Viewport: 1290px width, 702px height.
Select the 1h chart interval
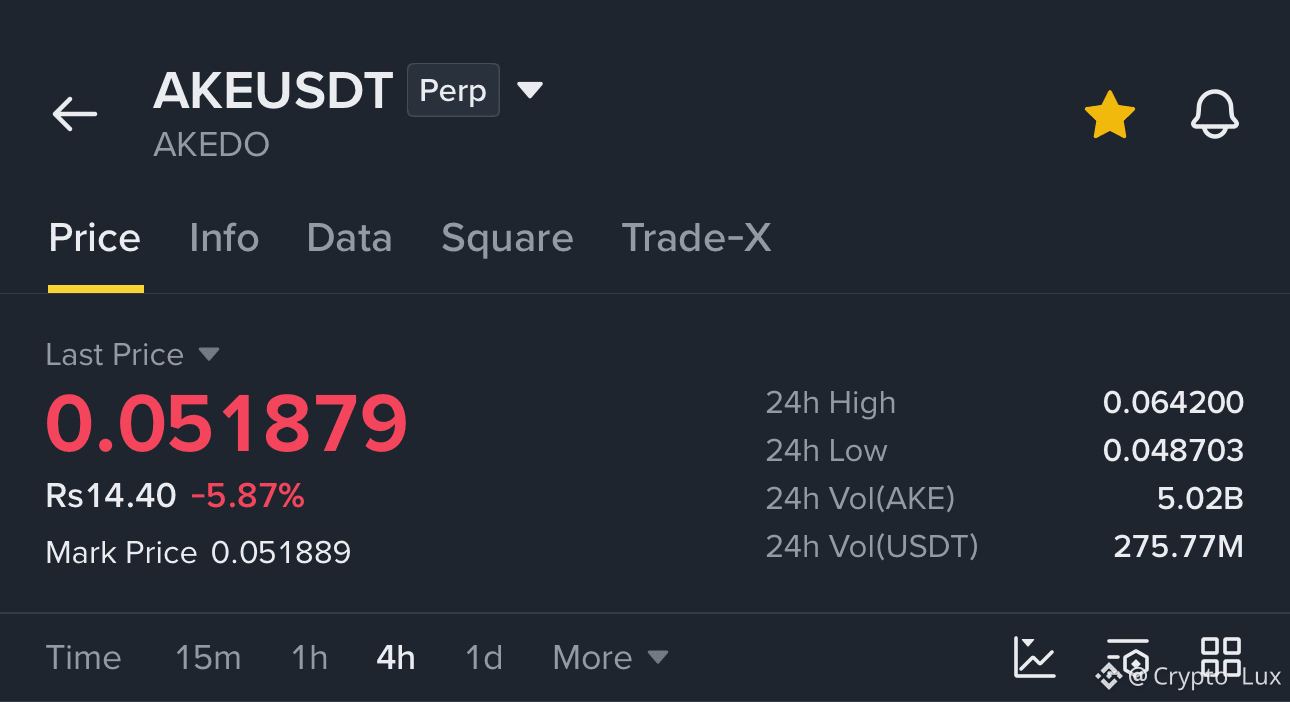[309, 657]
